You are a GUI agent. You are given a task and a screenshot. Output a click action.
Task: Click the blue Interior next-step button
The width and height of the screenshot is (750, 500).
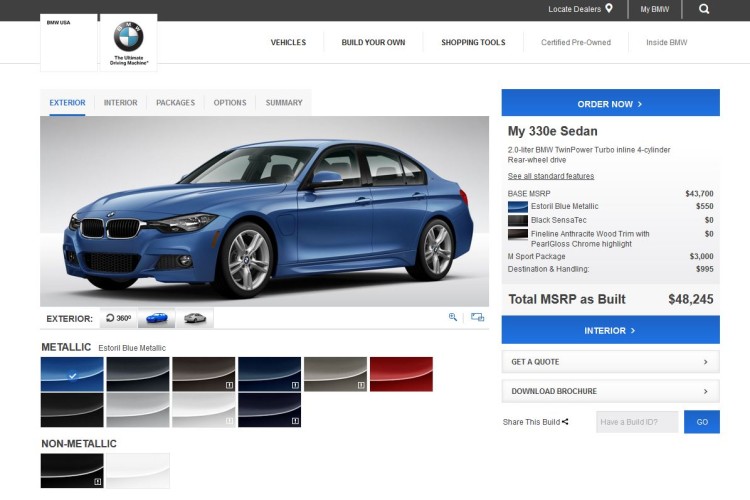[x=610, y=330]
